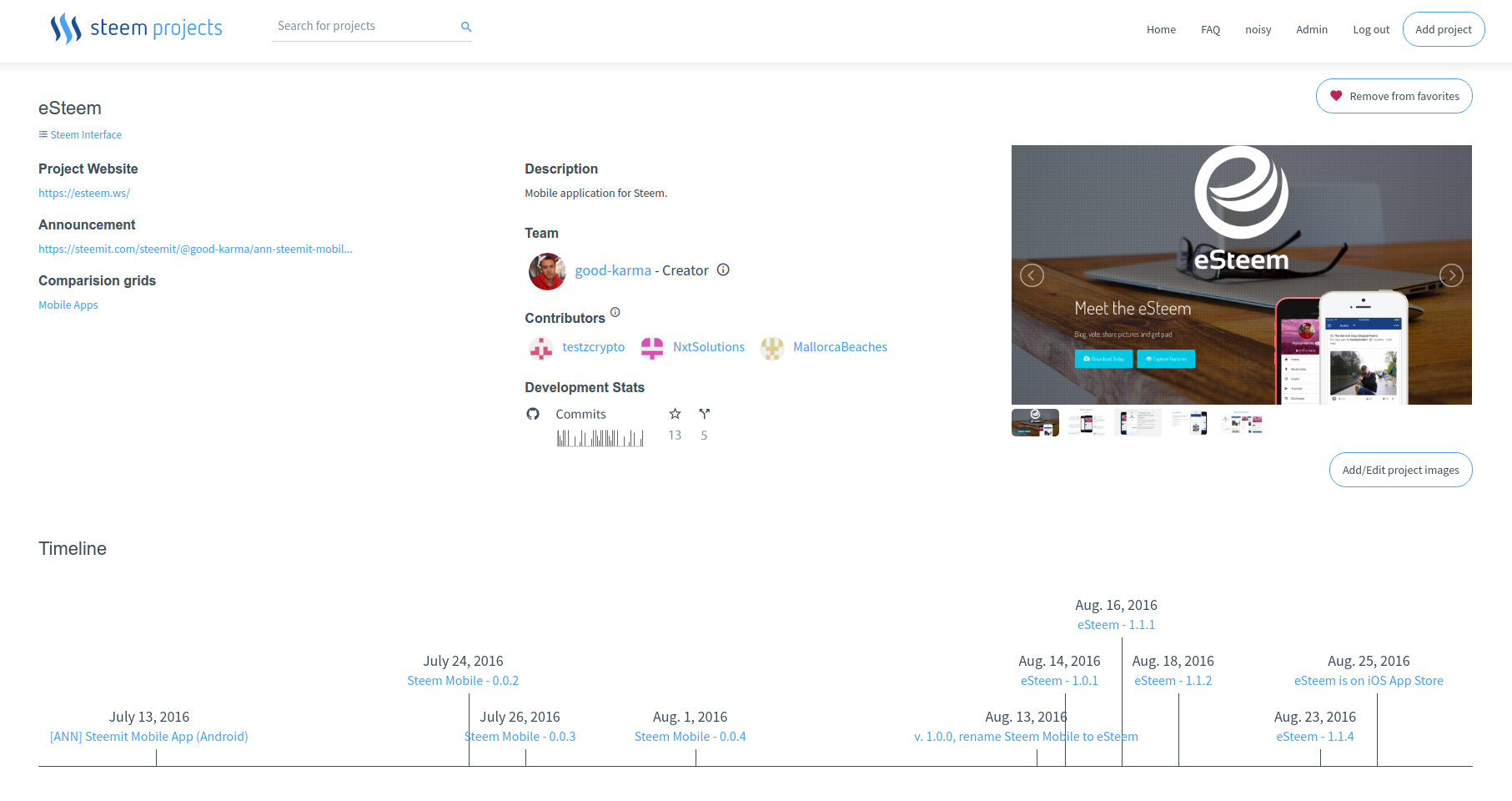
Task: Open the Admin page
Action: point(1311,29)
